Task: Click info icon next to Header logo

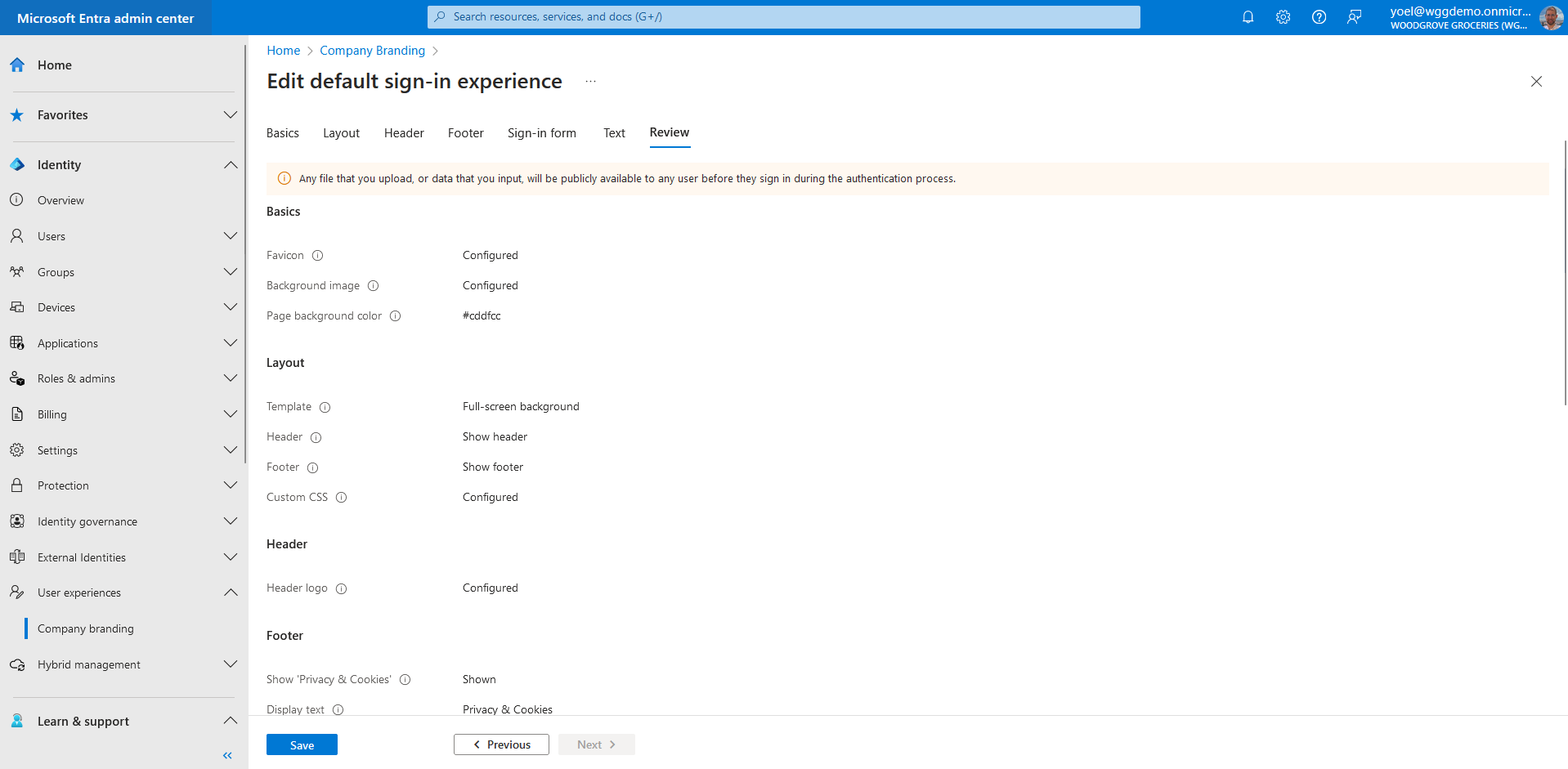Action: tap(342, 588)
